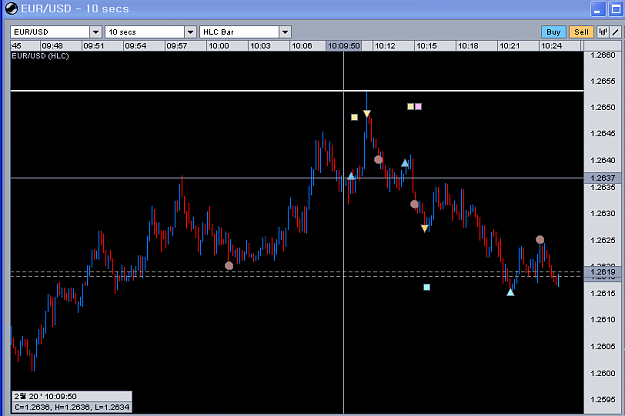Click the brown circle marker near 1.2640
This screenshot has width=625, height=416.
click(378, 160)
